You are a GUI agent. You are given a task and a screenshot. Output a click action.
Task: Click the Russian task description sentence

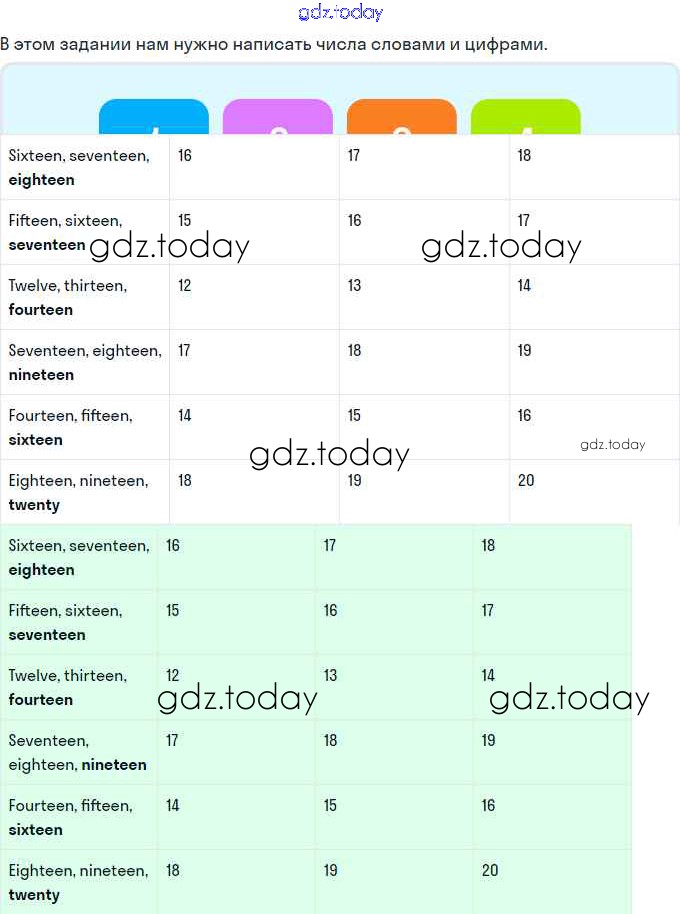pyautogui.click(x=274, y=44)
